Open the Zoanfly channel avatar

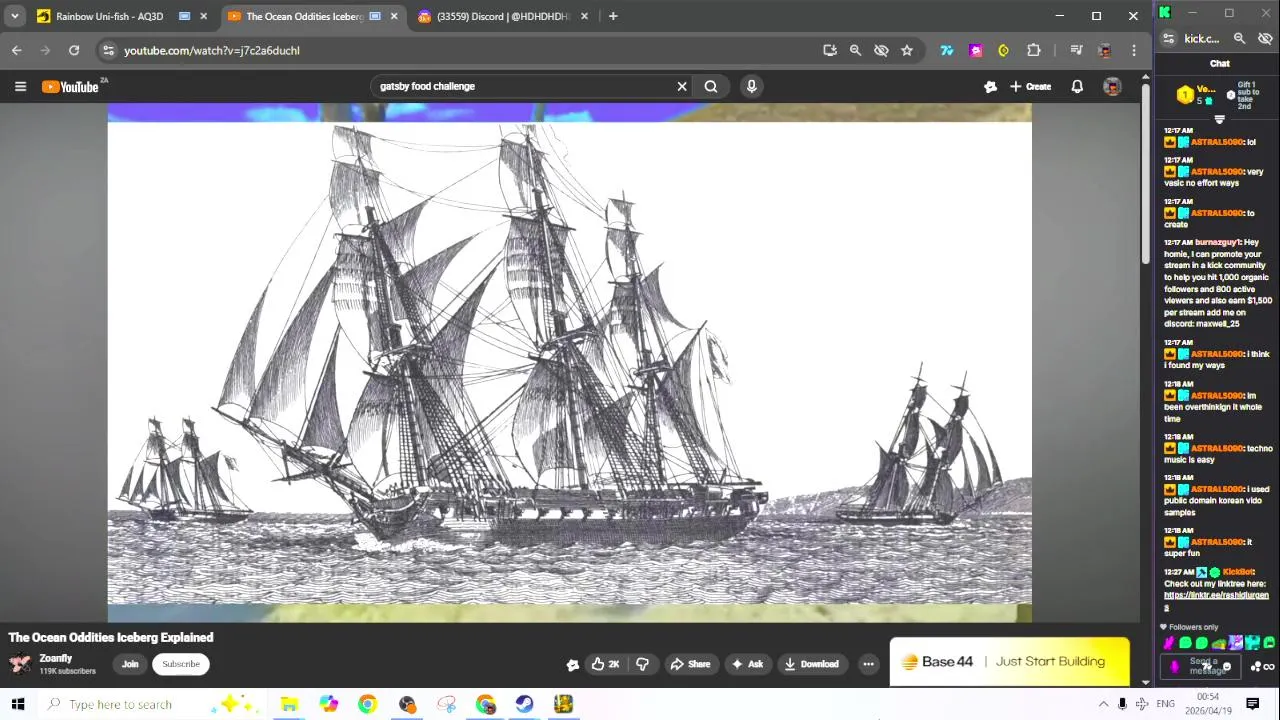point(20,664)
